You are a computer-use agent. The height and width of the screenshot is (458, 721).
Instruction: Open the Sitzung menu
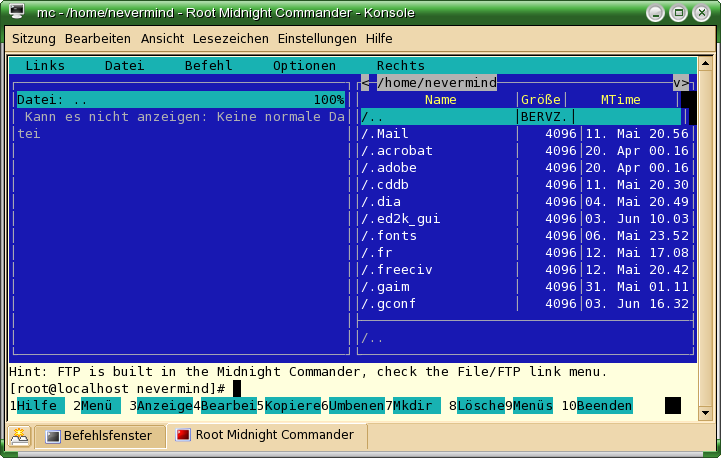click(x=34, y=39)
